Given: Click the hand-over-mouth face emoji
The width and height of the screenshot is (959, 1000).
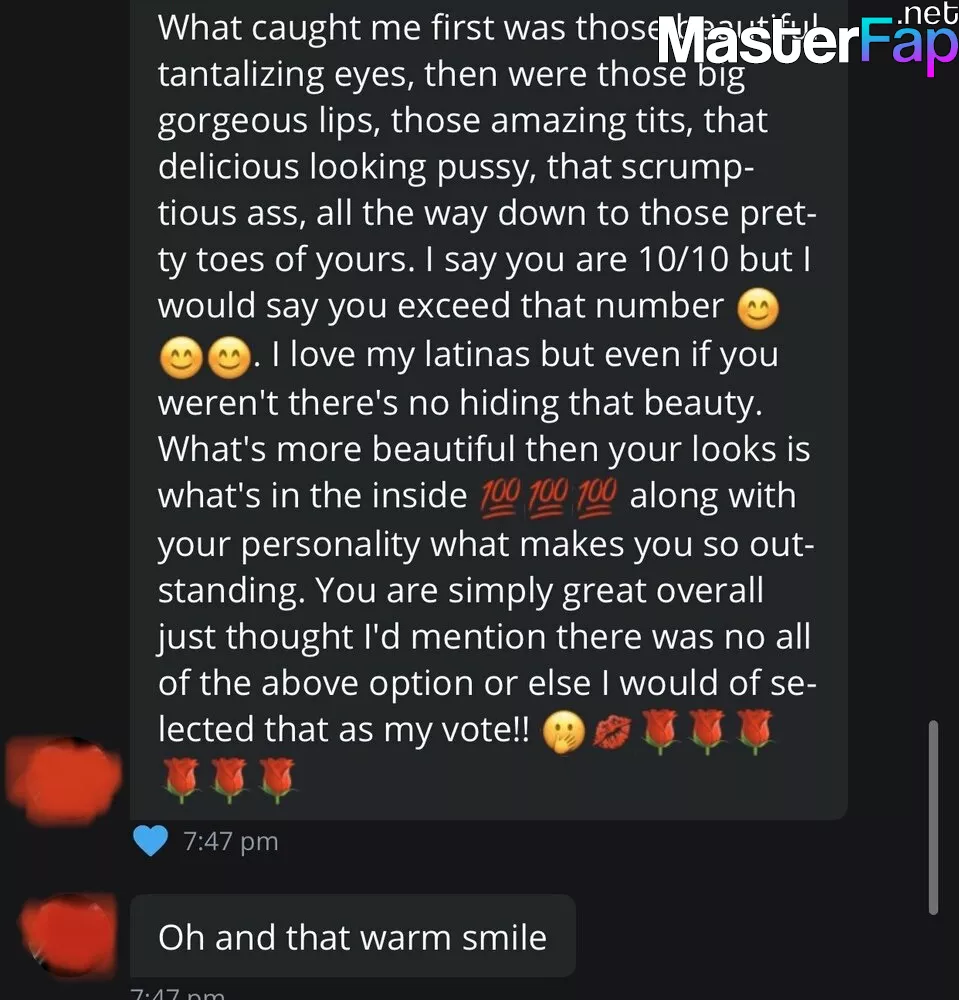Looking at the screenshot, I should click(x=564, y=732).
